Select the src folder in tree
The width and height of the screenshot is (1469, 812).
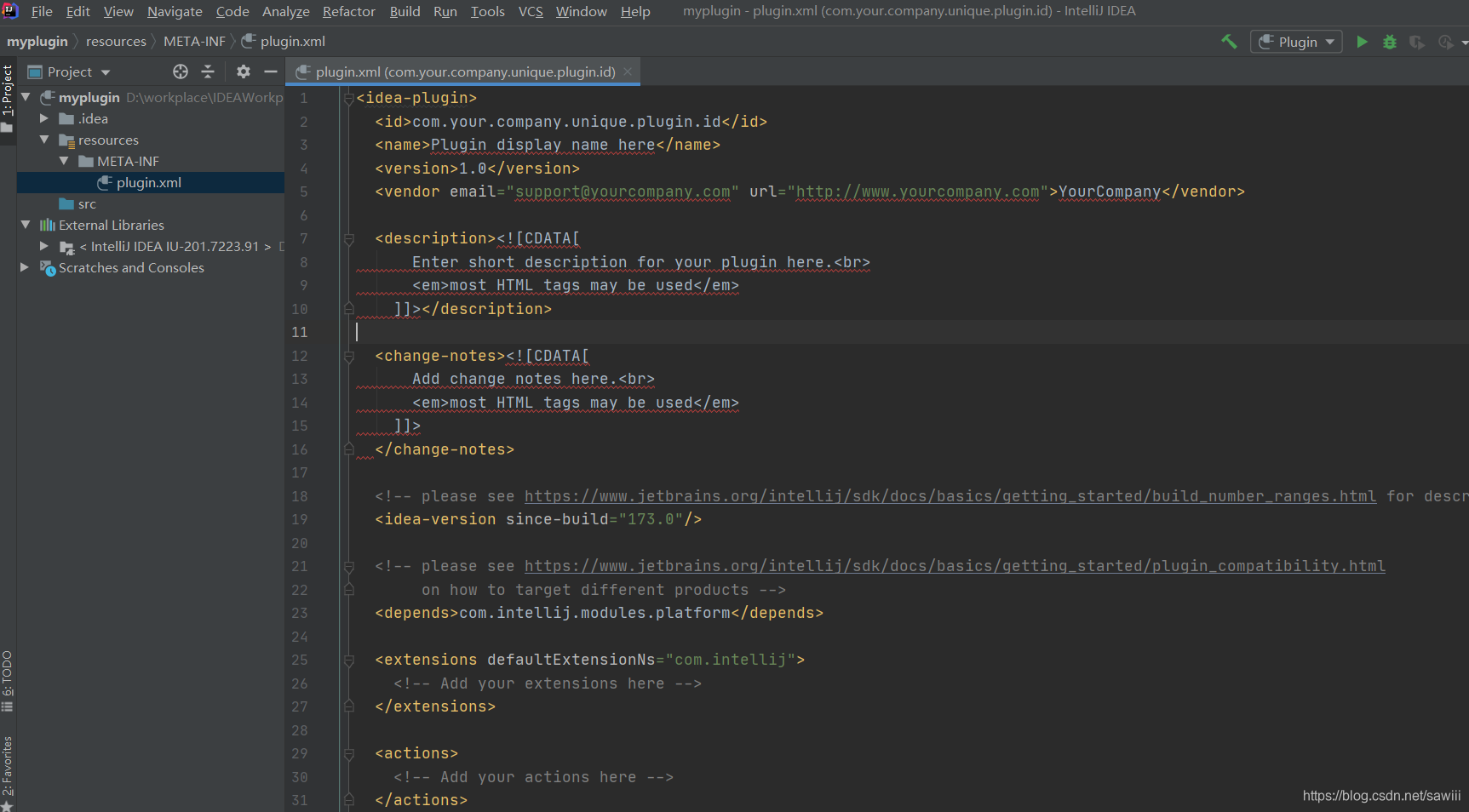pyautogui.click(x=87, y=203)
